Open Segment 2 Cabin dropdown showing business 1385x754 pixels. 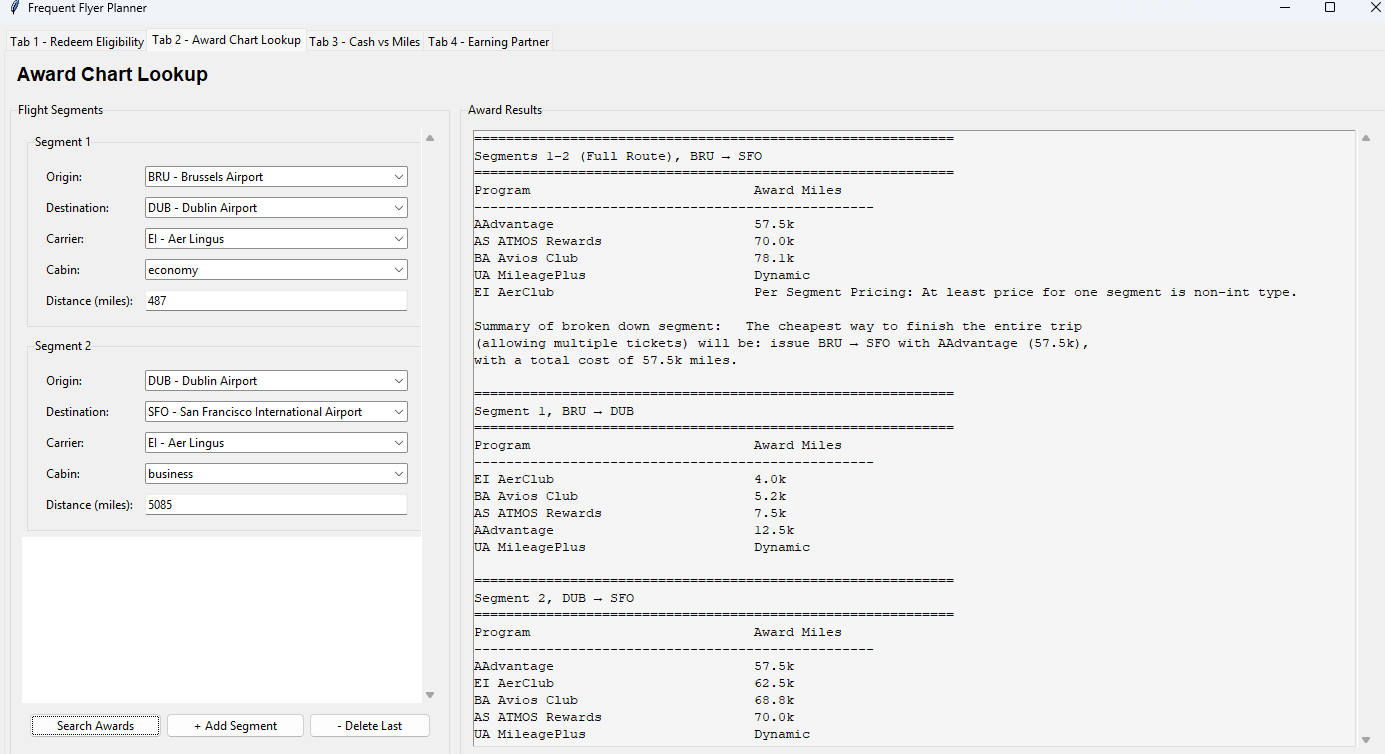pyautogui.click(x=276, y=474)
